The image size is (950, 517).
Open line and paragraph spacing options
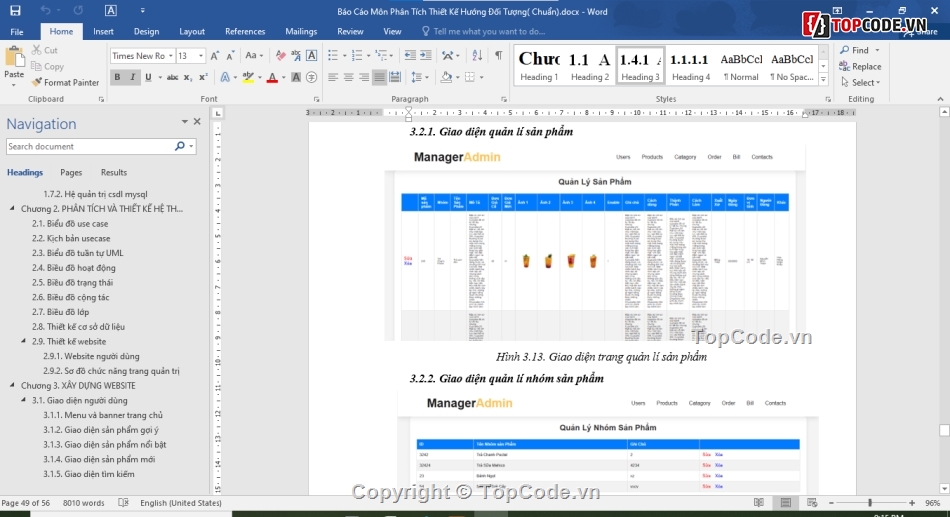(416, 78)
